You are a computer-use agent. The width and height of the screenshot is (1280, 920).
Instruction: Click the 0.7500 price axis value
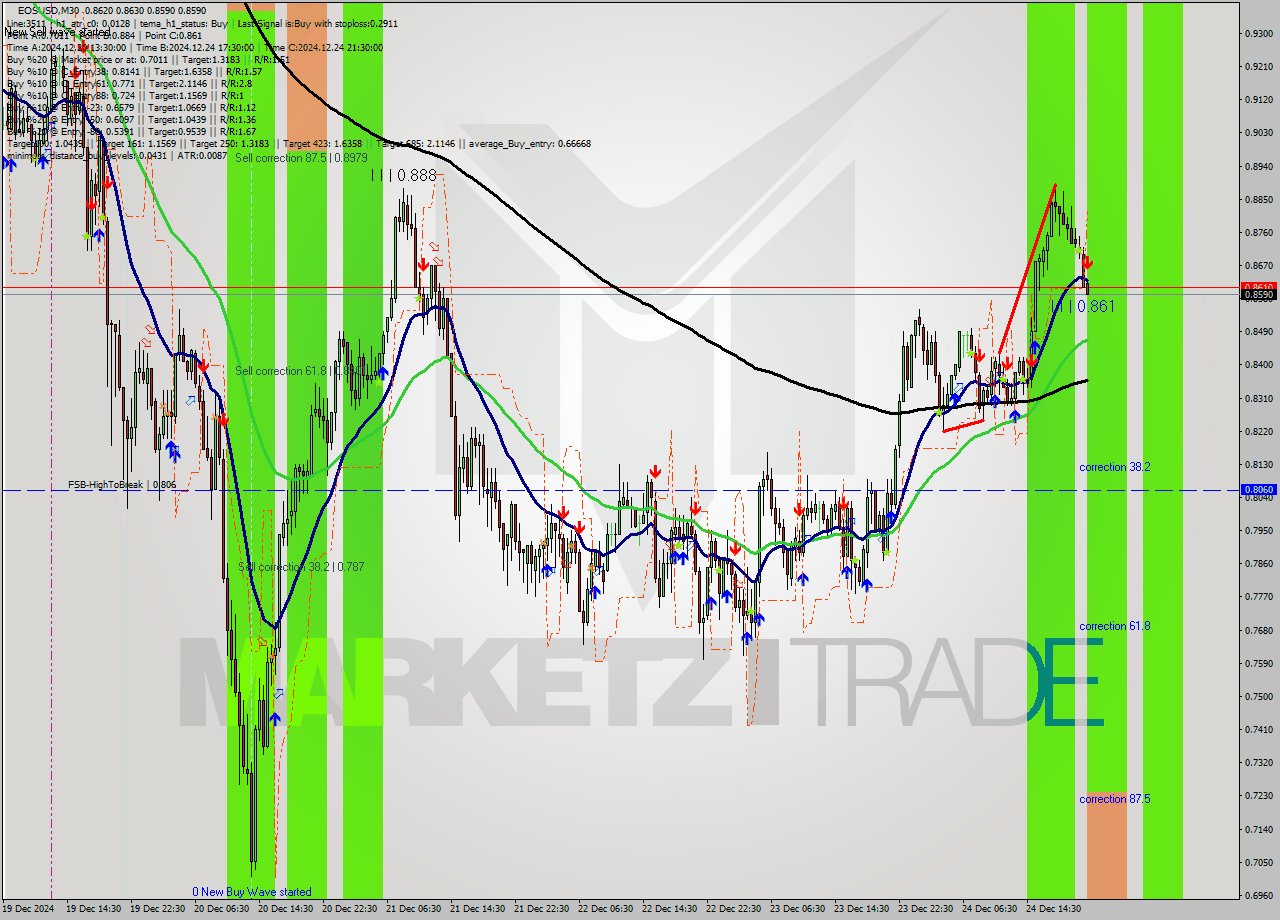[1259, 696]
